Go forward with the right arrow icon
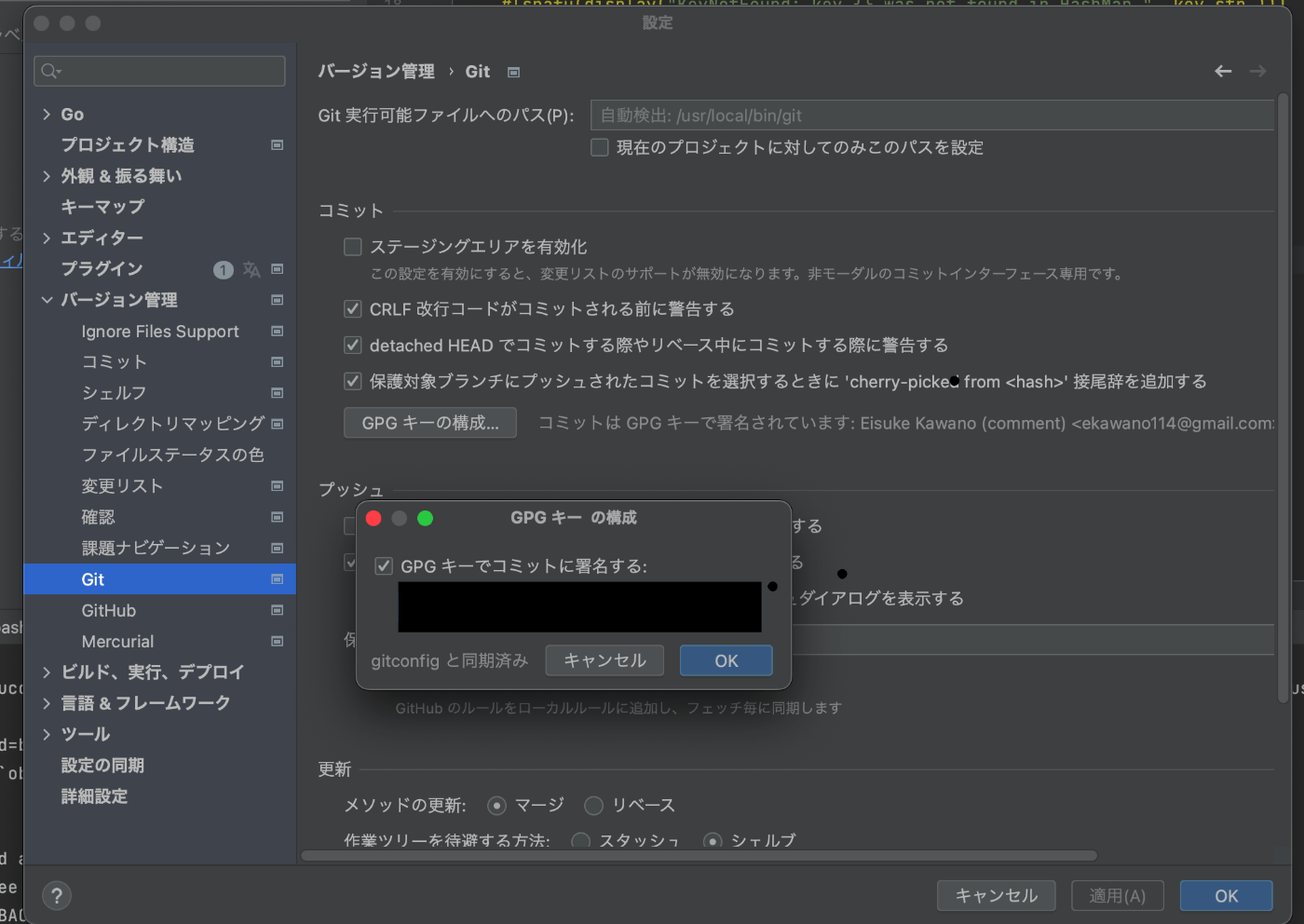This screenshot has height=924, width=1304. click(x=1257, y=71)
